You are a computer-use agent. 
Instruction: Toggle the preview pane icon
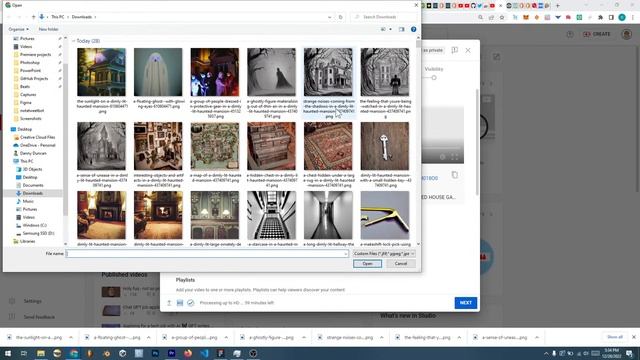(x=402, y=29)
